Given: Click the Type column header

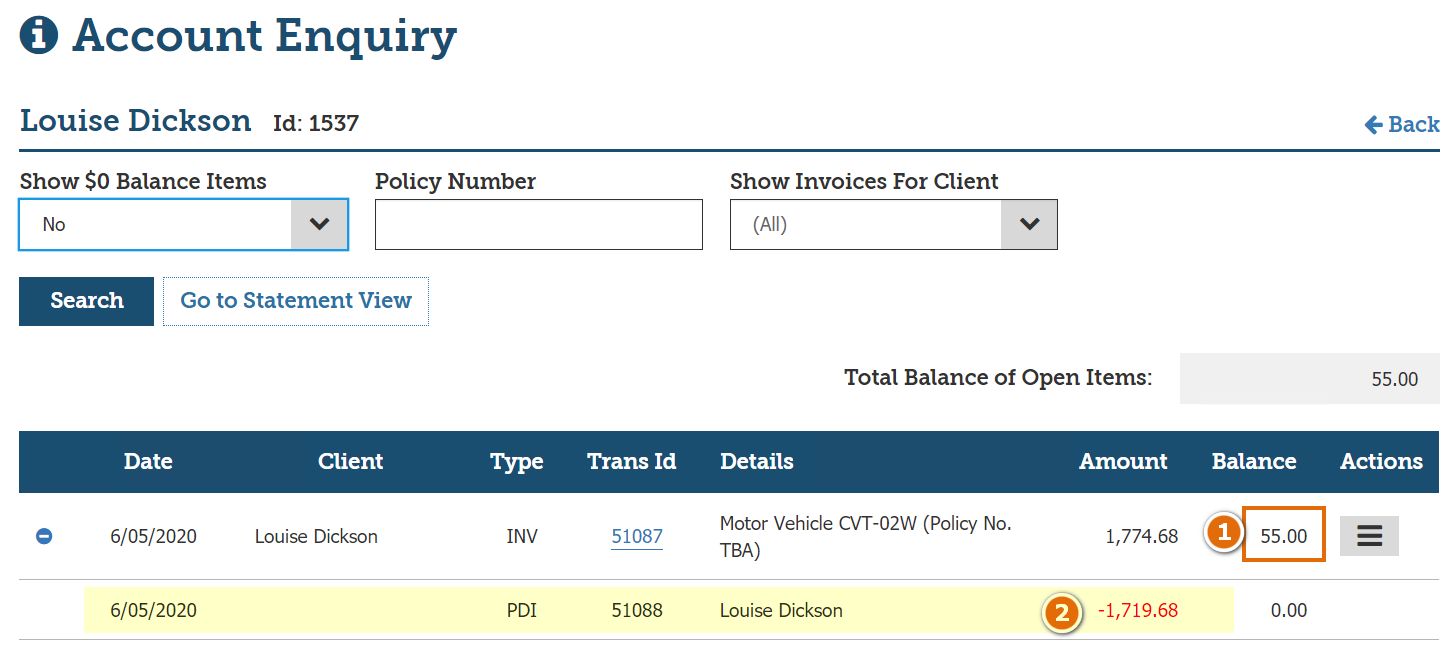Looking at the screenshot, I should (x=517, y=462).
